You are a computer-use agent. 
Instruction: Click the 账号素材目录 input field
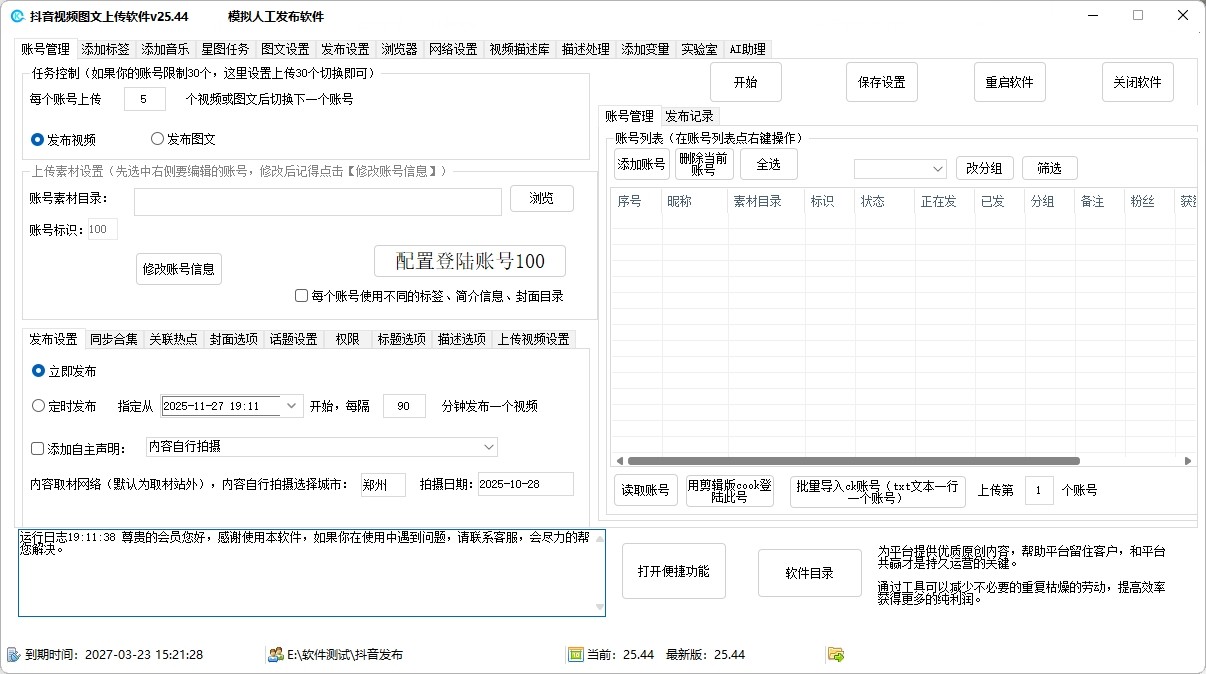coord(318,202)
